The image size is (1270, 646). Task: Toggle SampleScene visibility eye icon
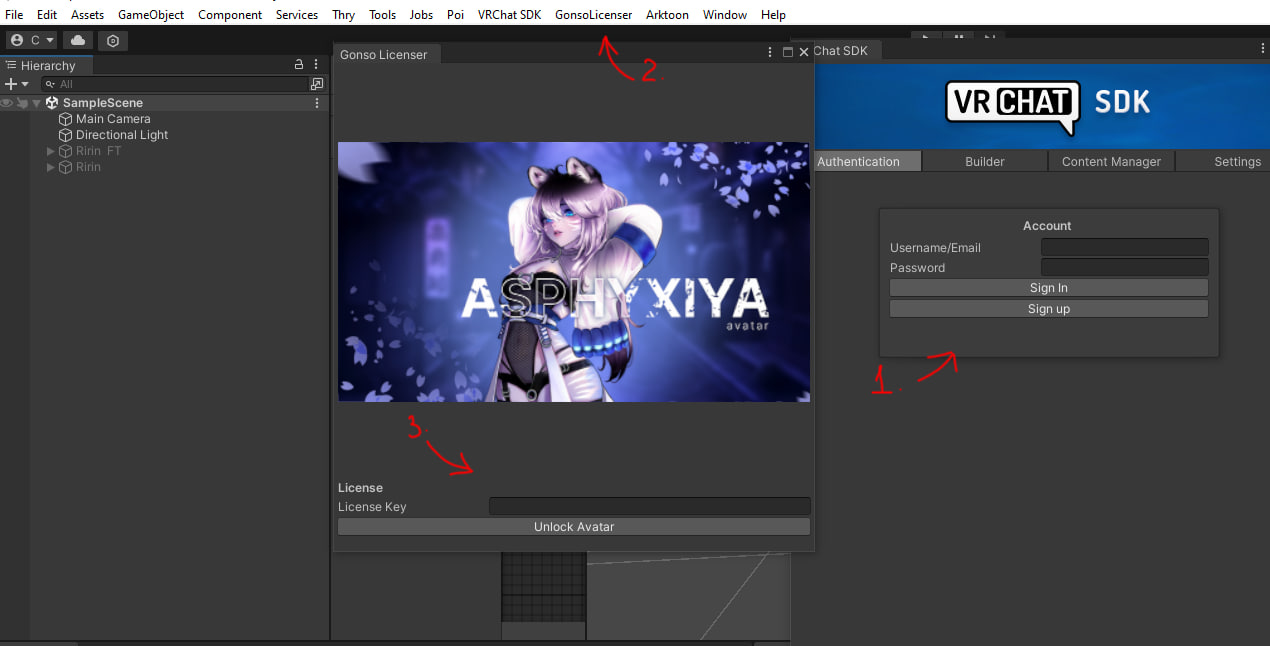tap(7, 103)
